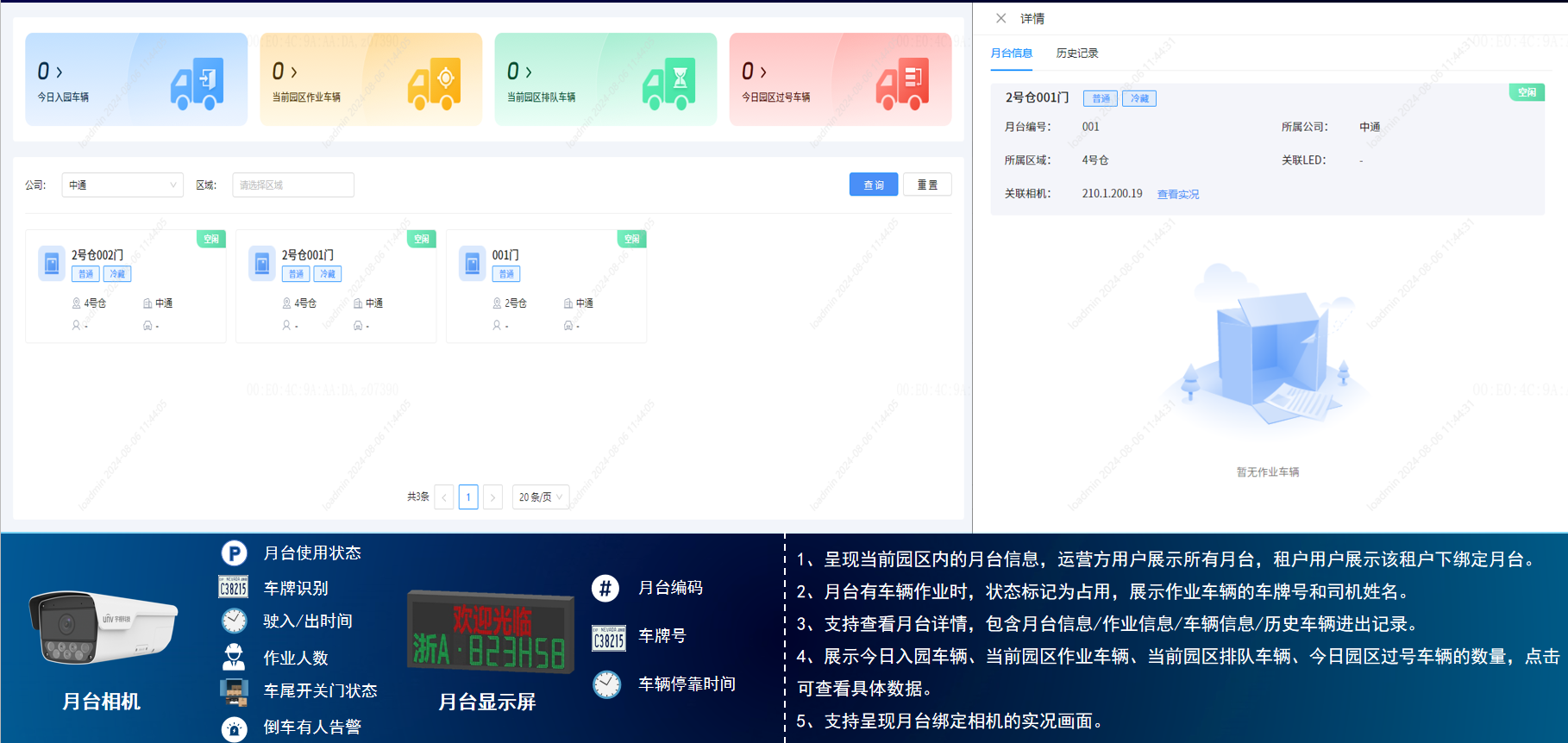Open the 2号仓001门 card title in list

308,255
